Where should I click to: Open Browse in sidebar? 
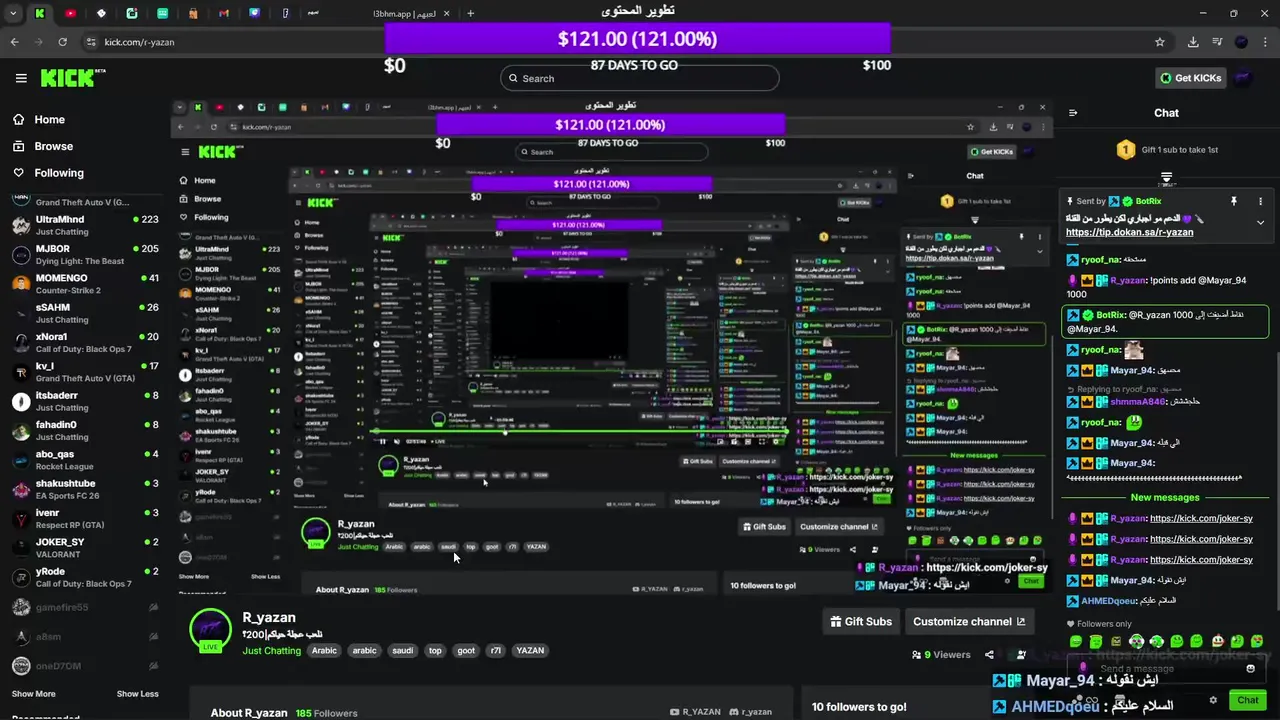point(53,146)
